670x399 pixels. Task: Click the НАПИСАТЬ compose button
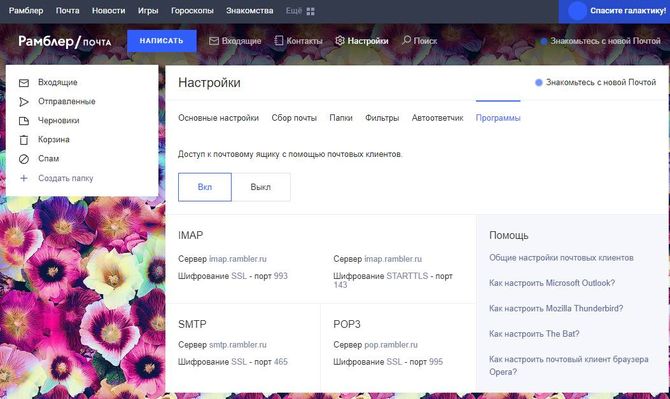[x=162, y=41]
